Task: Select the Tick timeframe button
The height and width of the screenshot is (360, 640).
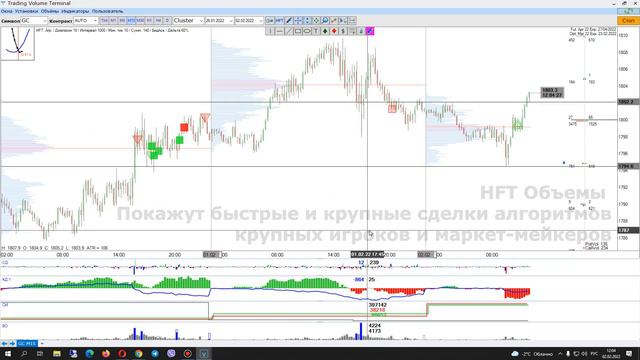Action: [x=104, y=20]
